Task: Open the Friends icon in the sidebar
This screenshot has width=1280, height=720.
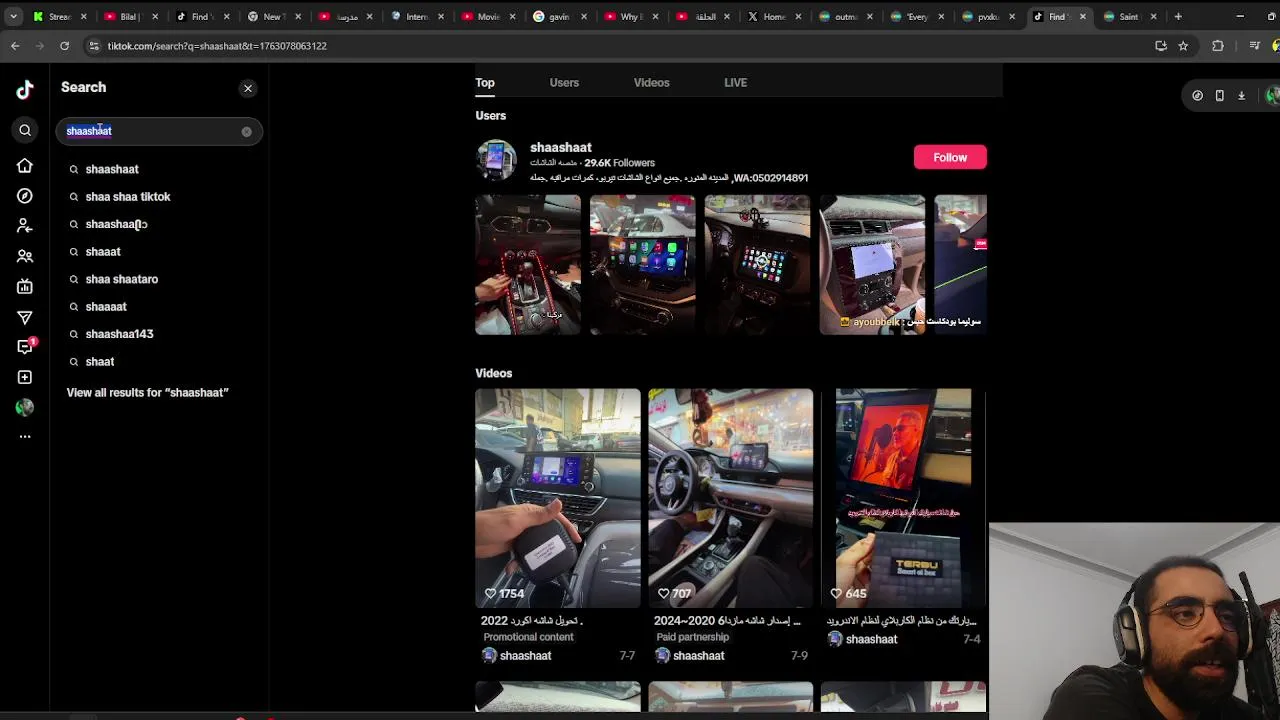Action: coord(25,256)
